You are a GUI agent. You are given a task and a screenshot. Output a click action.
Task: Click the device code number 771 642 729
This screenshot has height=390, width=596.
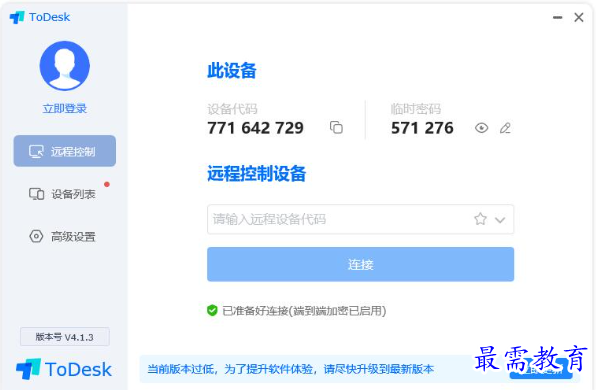coord(255,128)
